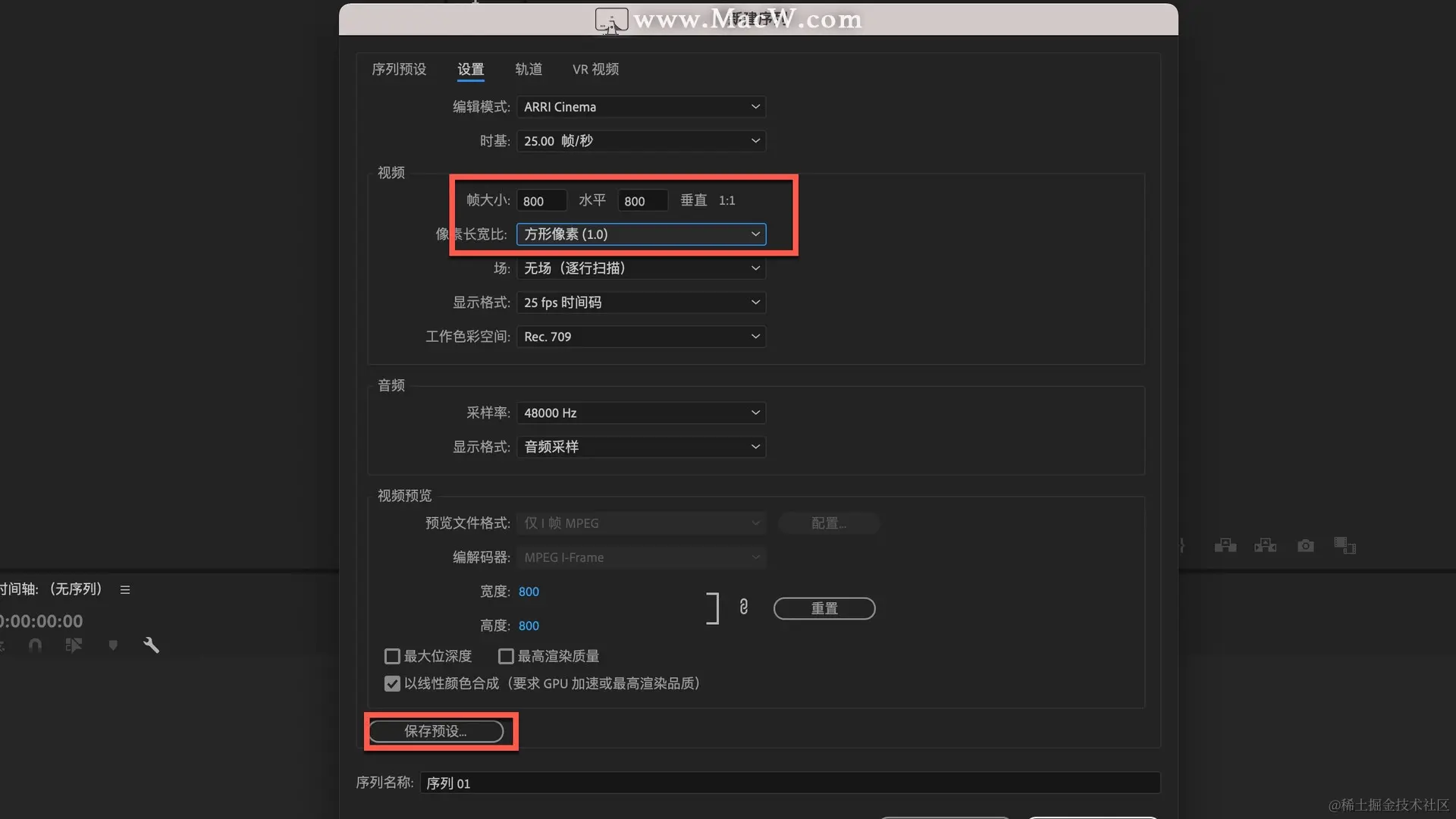Open the 编辑模式 ARRI Cinema dropdown

click(641, 107)
